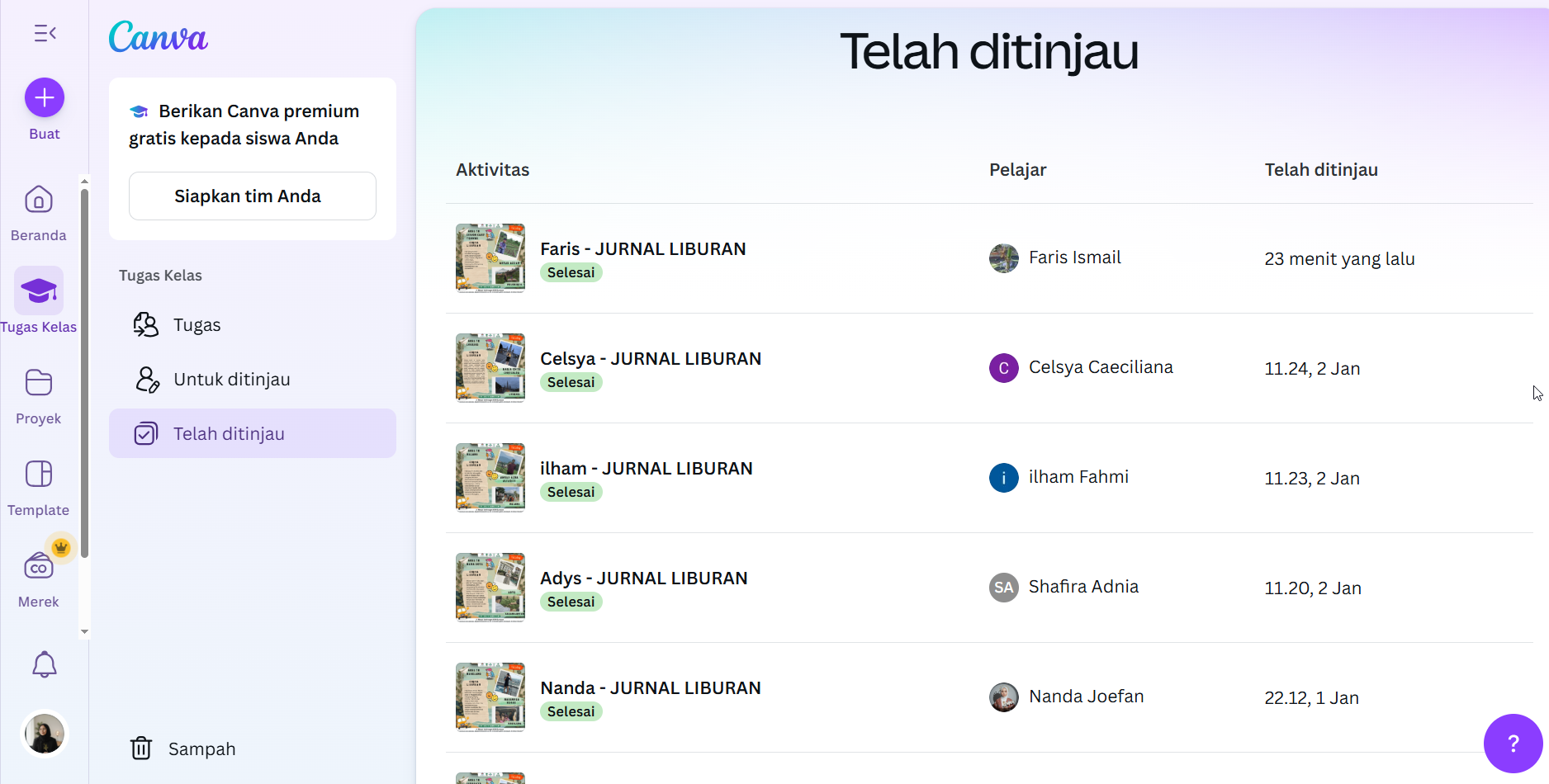Open ilham - JURNAL LIBURAN thumbnail
This screenshot has height=784, width=1549.
point(490,478)
